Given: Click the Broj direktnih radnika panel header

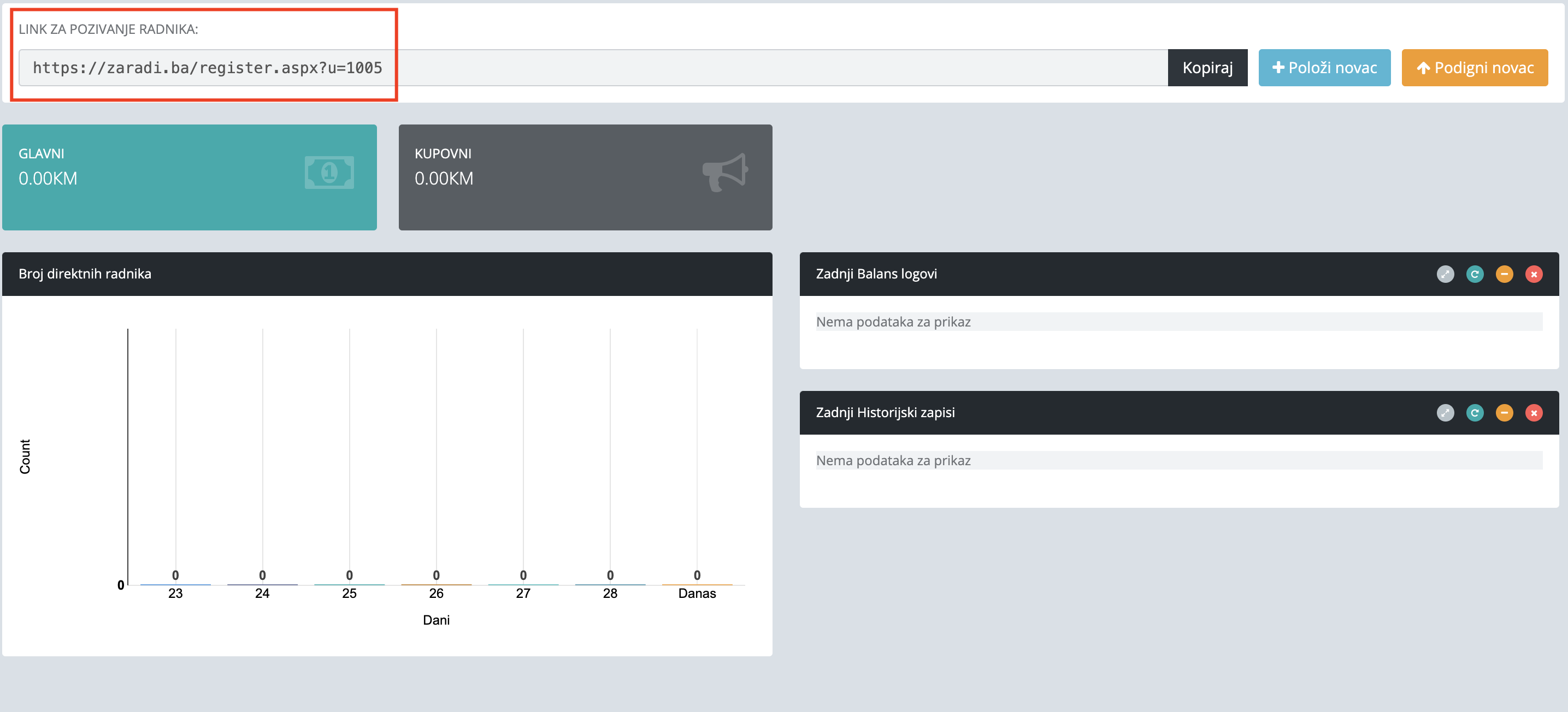Looking at the screenshot, I should tap(387, 274).
